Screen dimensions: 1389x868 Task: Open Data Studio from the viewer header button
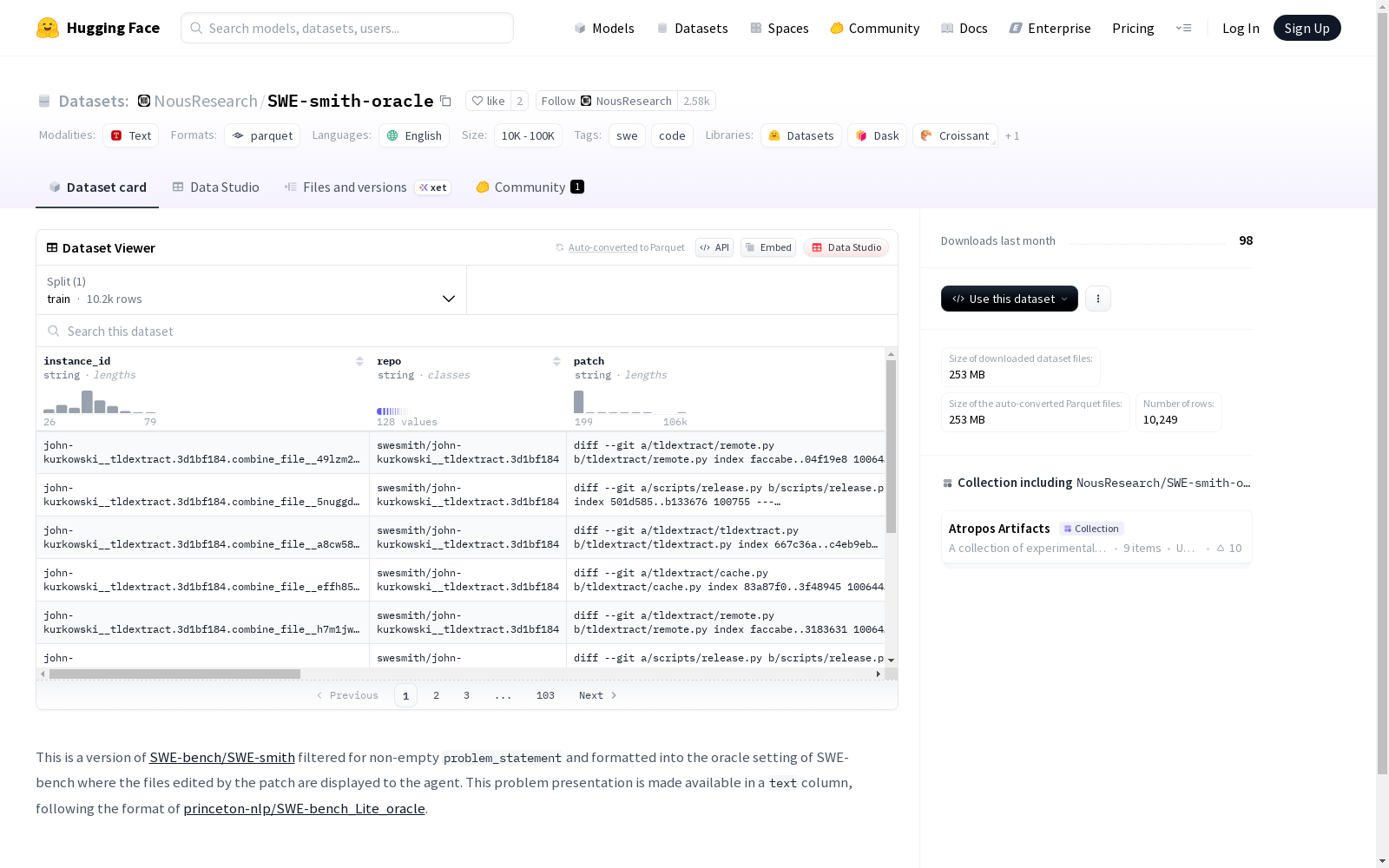(x=846, y=247)
